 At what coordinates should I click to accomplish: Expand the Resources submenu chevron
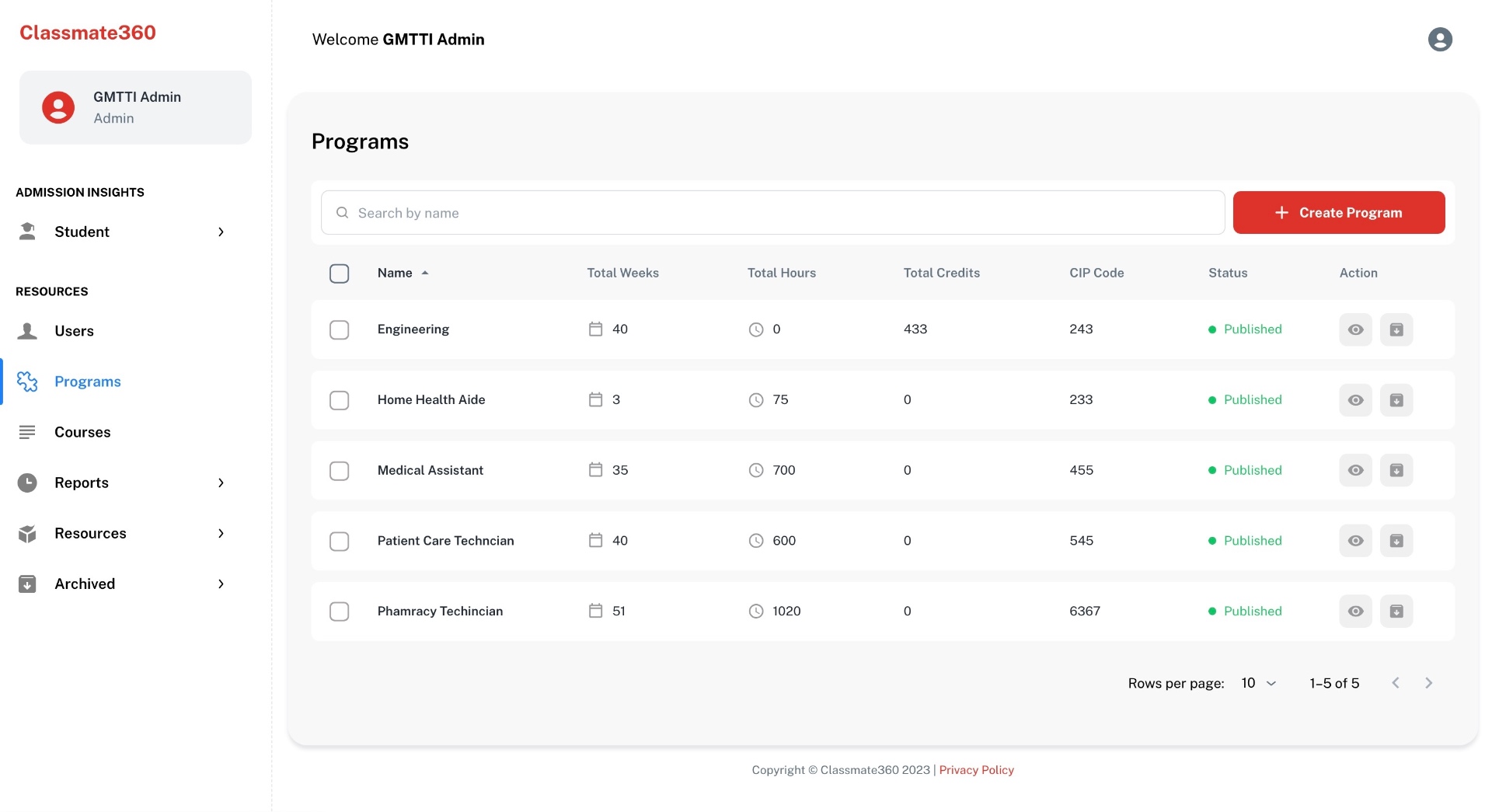(221, 533)
